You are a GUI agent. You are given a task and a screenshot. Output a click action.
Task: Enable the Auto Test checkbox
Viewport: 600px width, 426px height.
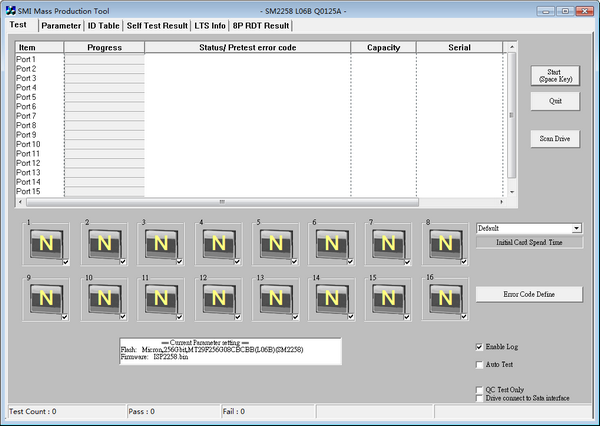479,364
